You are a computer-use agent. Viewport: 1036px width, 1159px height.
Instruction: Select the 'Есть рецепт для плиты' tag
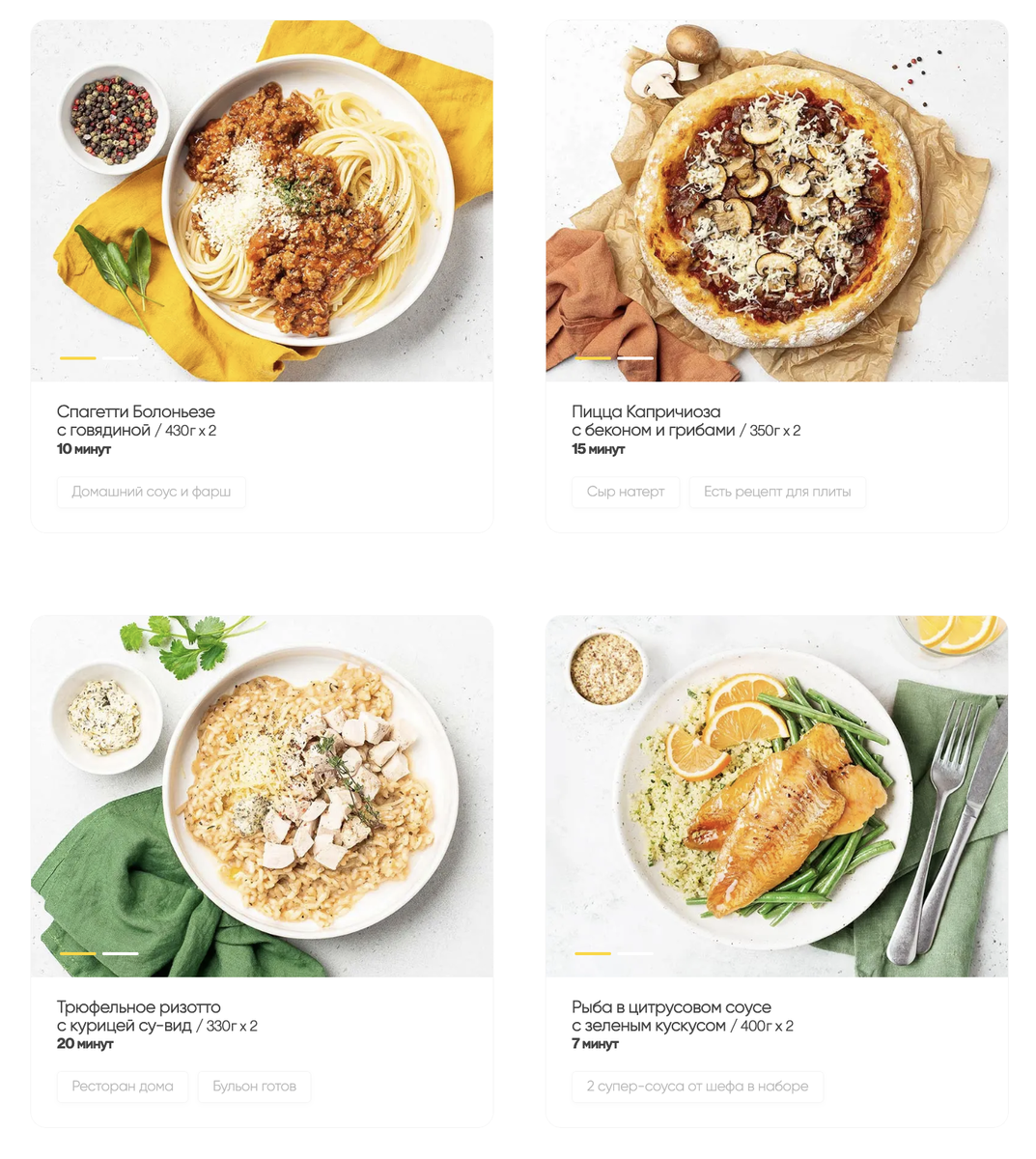[x=777, y=492]
